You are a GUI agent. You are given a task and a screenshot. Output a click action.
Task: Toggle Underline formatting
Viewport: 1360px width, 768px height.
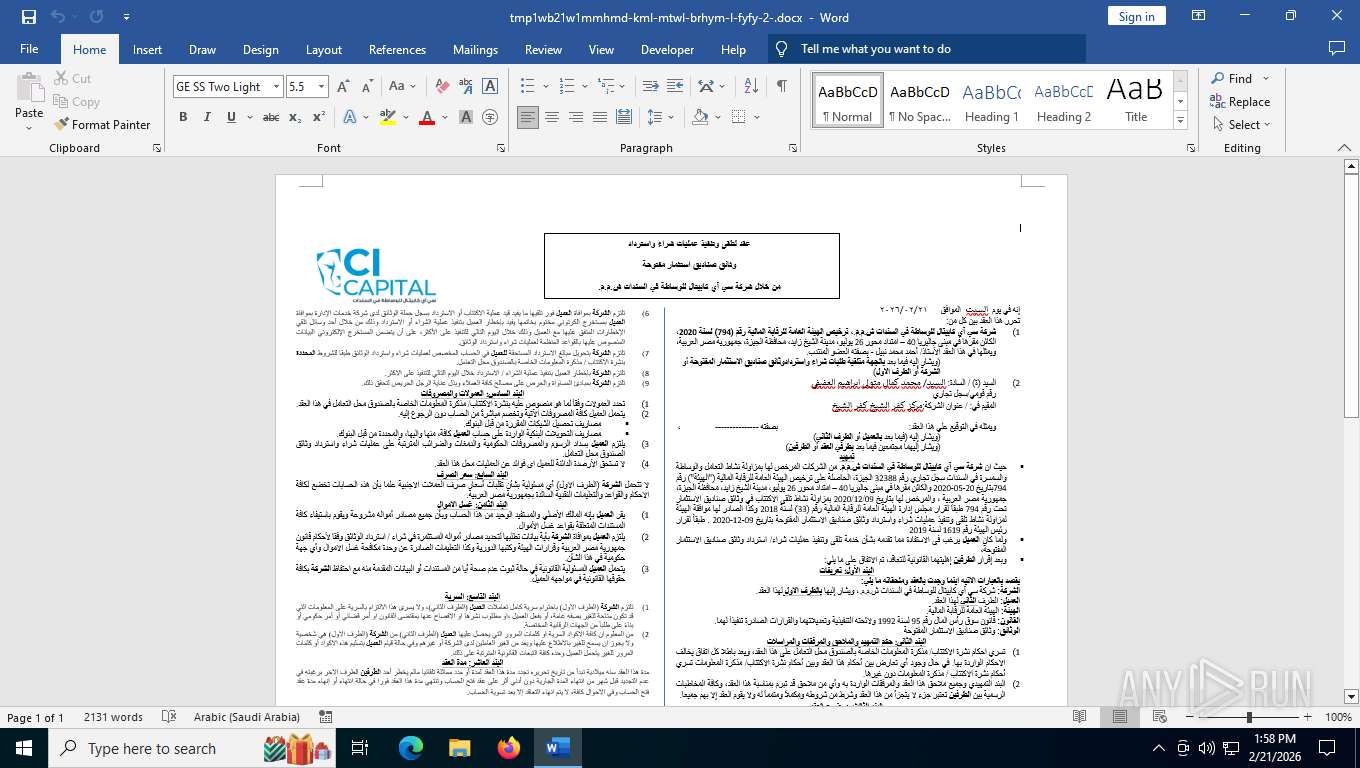coord(230,117)
